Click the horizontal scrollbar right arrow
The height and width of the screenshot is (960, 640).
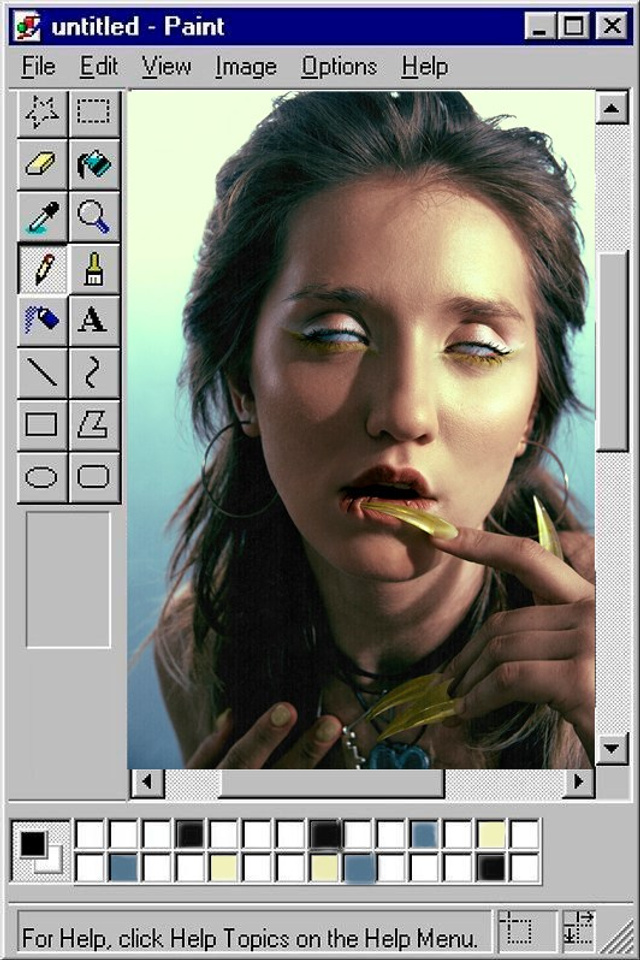[578, 782]
